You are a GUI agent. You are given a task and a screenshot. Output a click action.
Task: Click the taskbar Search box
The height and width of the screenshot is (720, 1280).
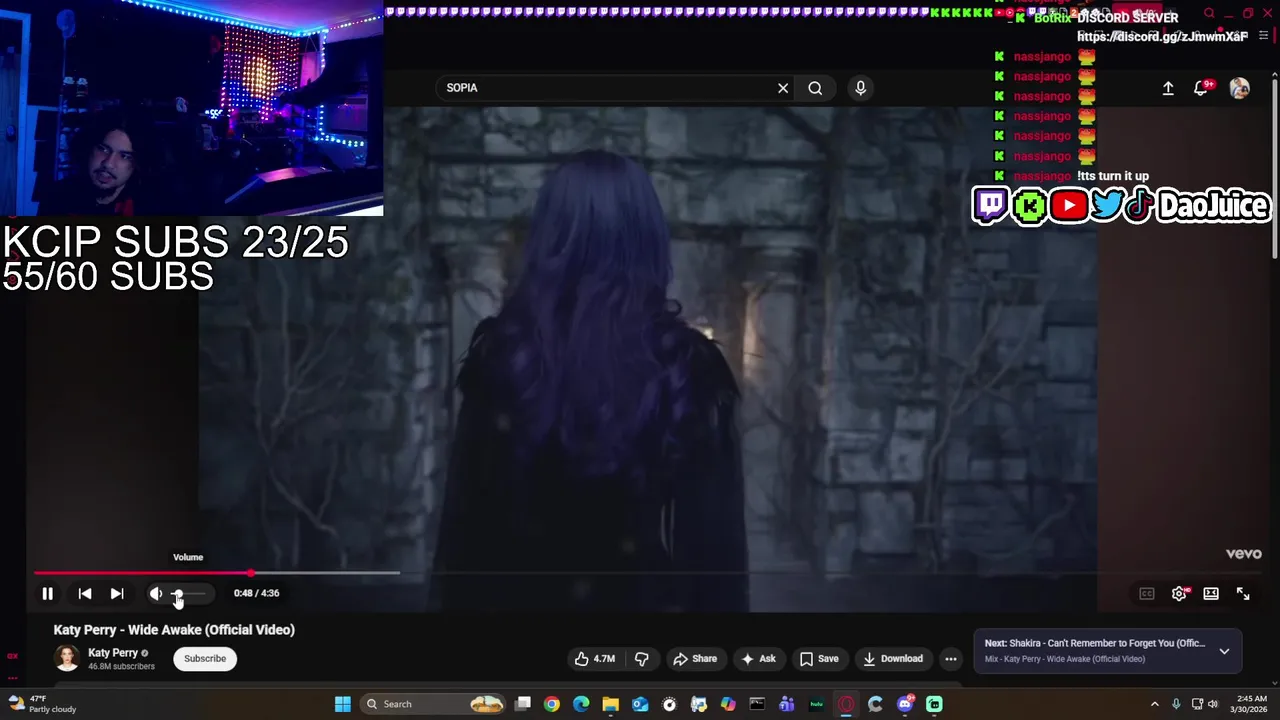click(x=433, y=704)
